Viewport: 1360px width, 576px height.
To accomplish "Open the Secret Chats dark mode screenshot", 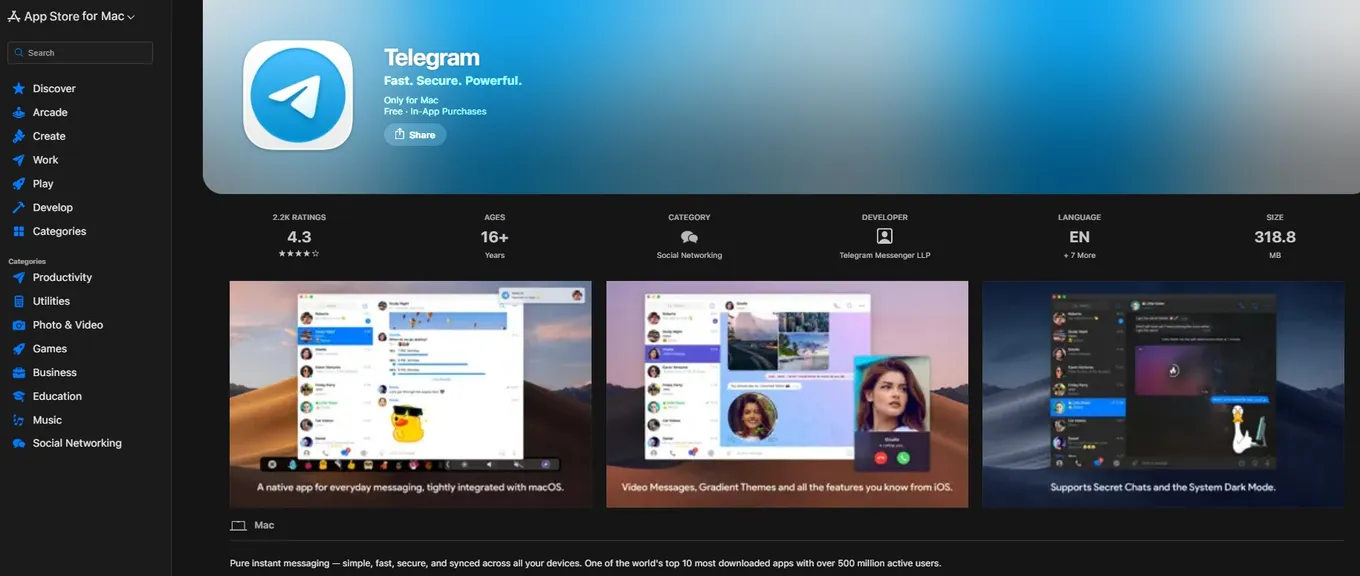I will click(x=1163, y=394).
